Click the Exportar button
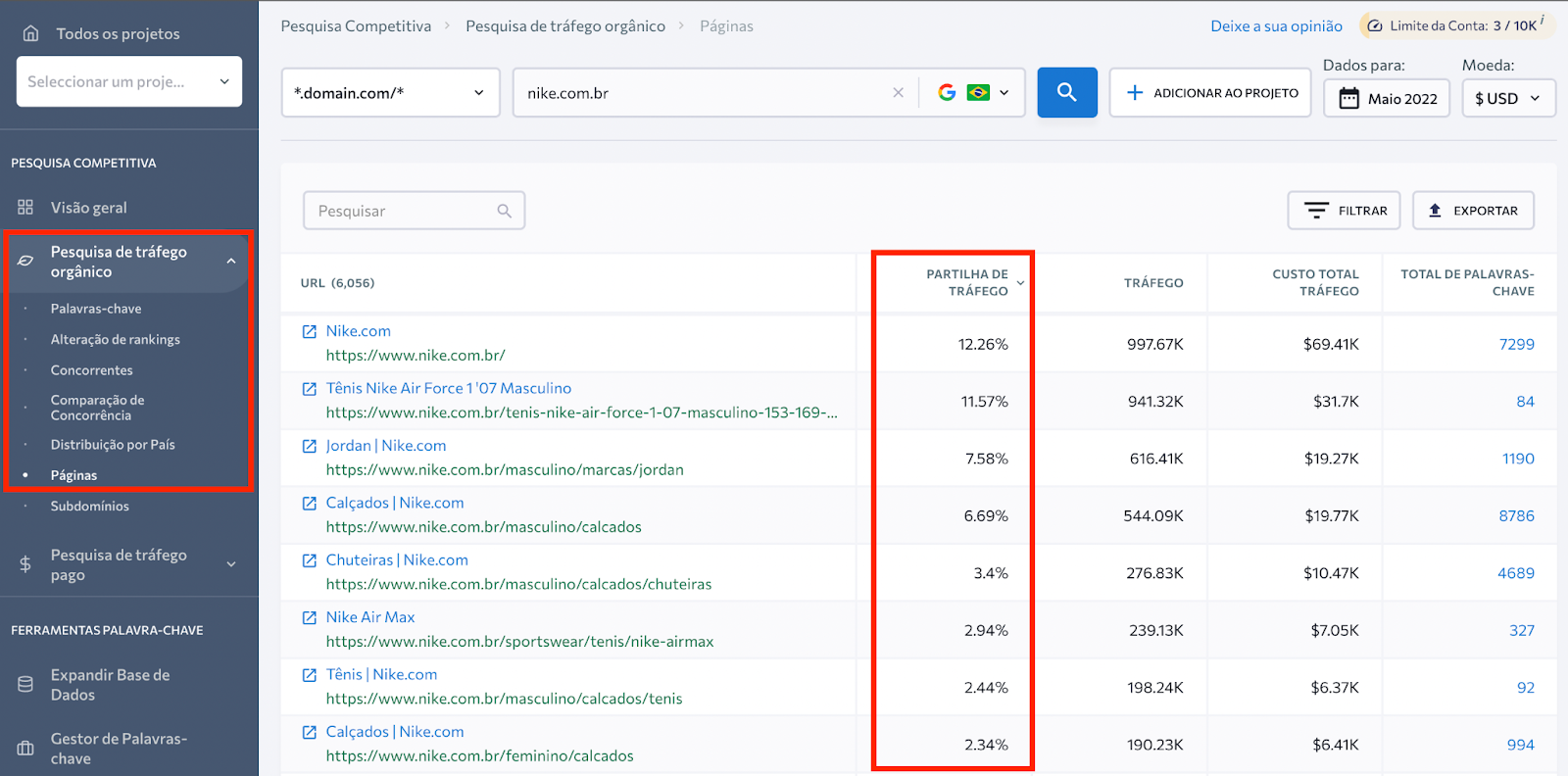Screen dimensions: 1568x776 pos(1473,211)
